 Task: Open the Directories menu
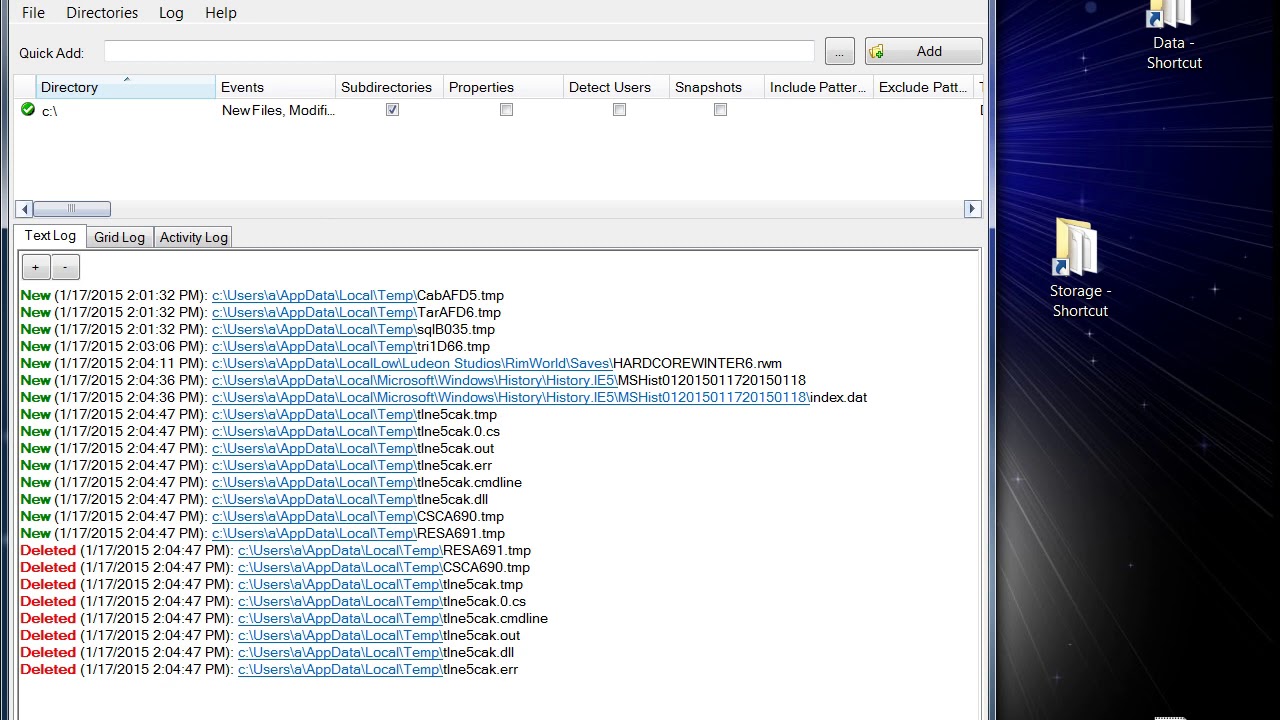coord(102,13)
